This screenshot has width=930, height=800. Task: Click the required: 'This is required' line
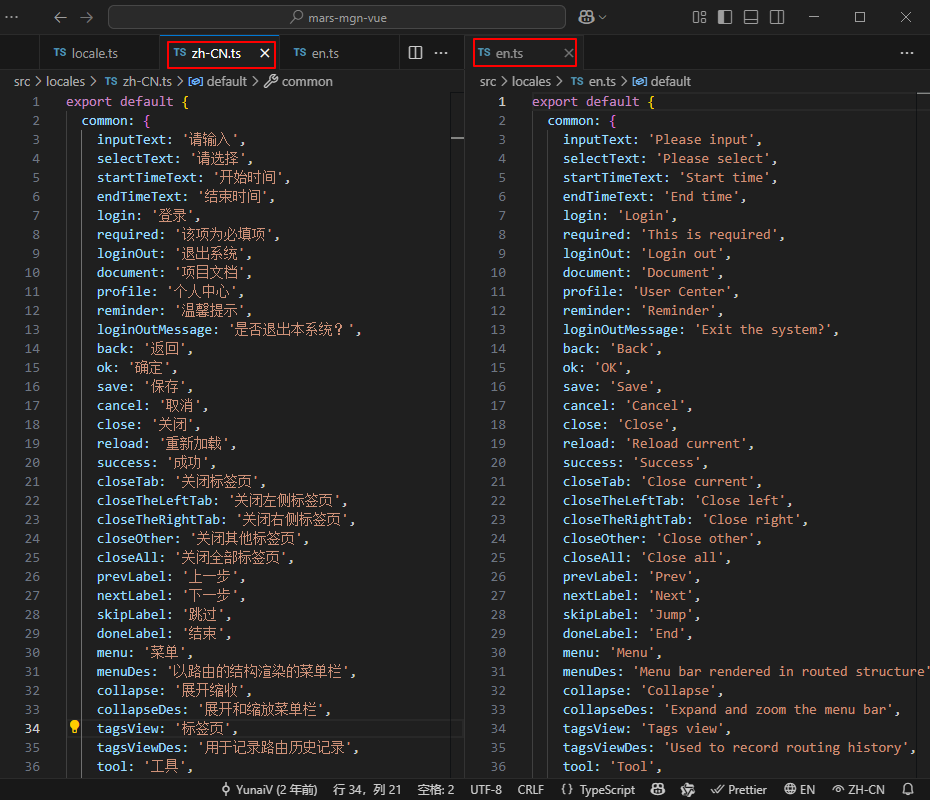(674, 234)
